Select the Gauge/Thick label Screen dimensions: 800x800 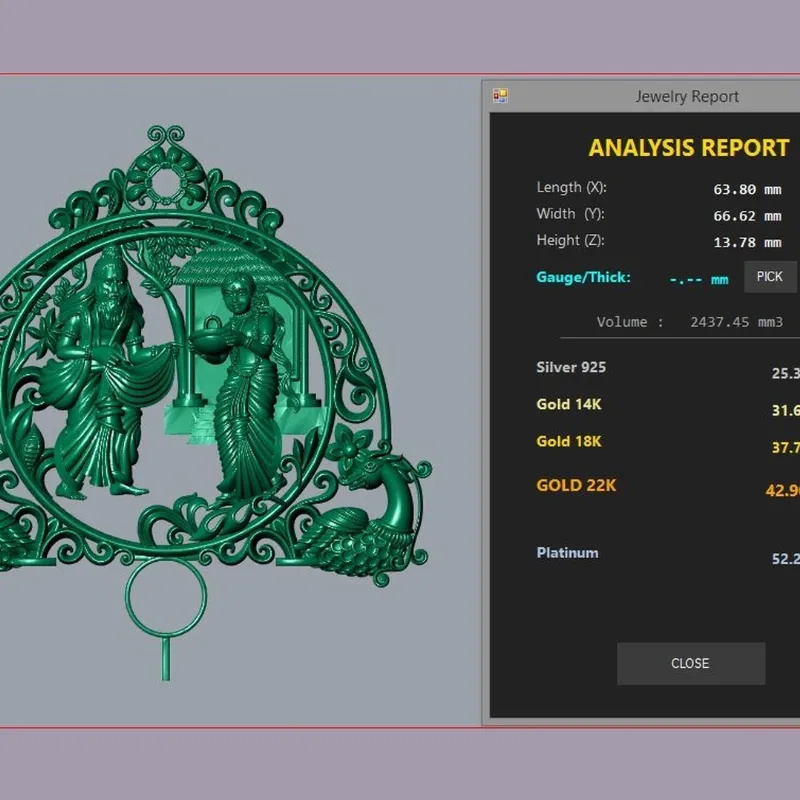(x=583, y=277)
